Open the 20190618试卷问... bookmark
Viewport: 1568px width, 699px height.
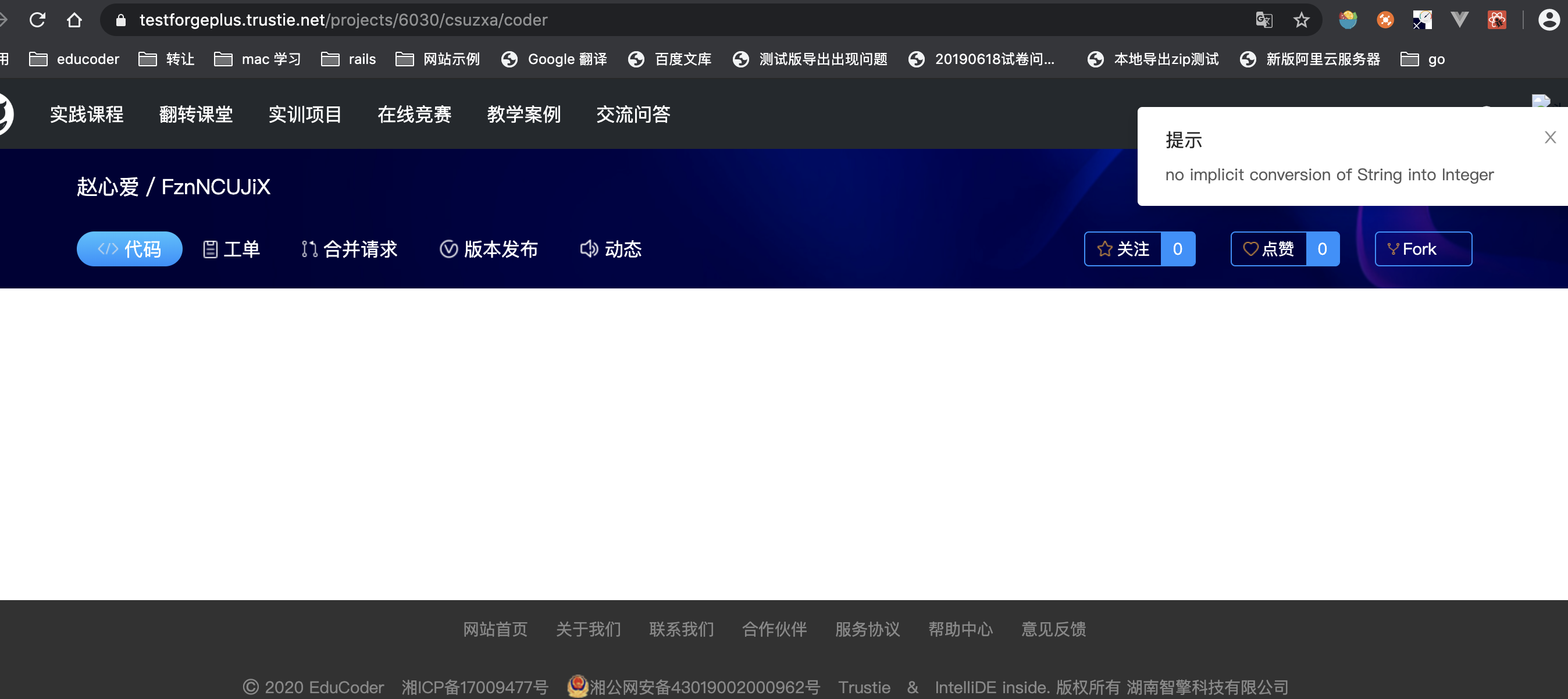click(x=981, y=59)
